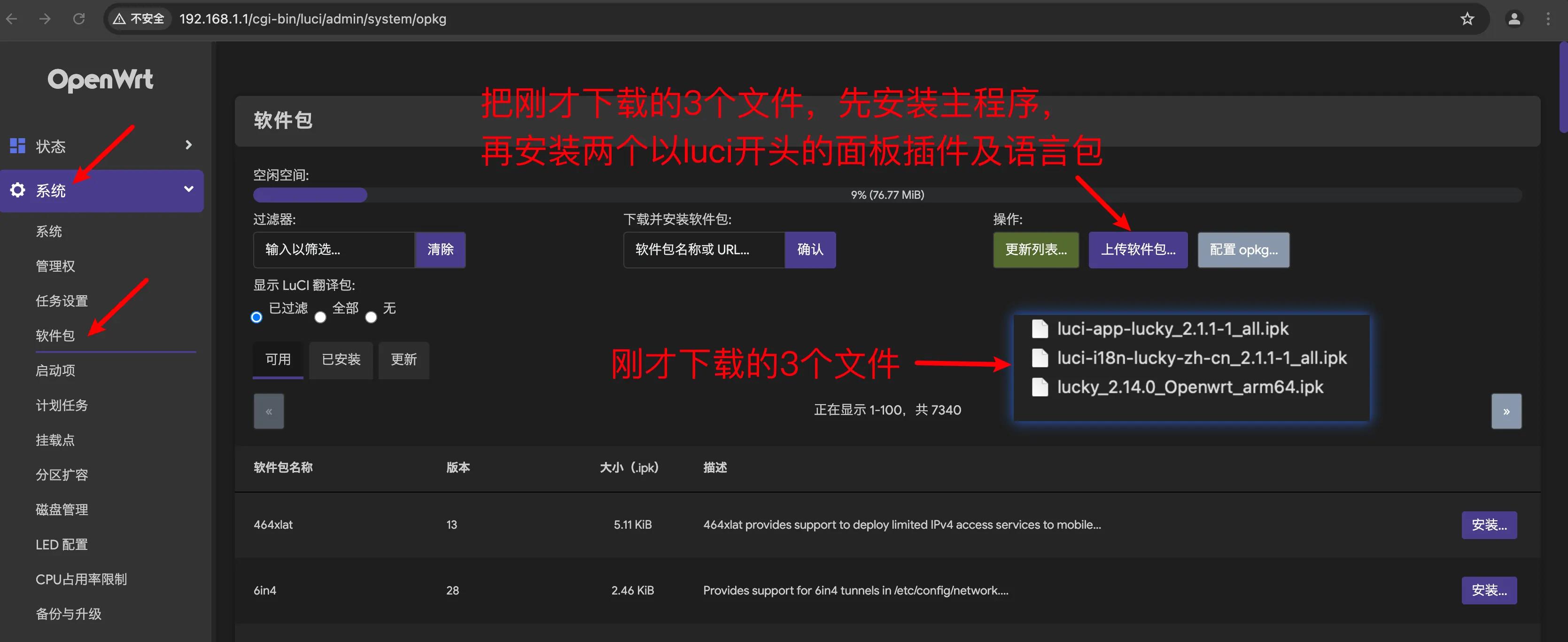Reload the page with refresh icon
Screen dimensions: 1568x642
[x=79, y=19]
